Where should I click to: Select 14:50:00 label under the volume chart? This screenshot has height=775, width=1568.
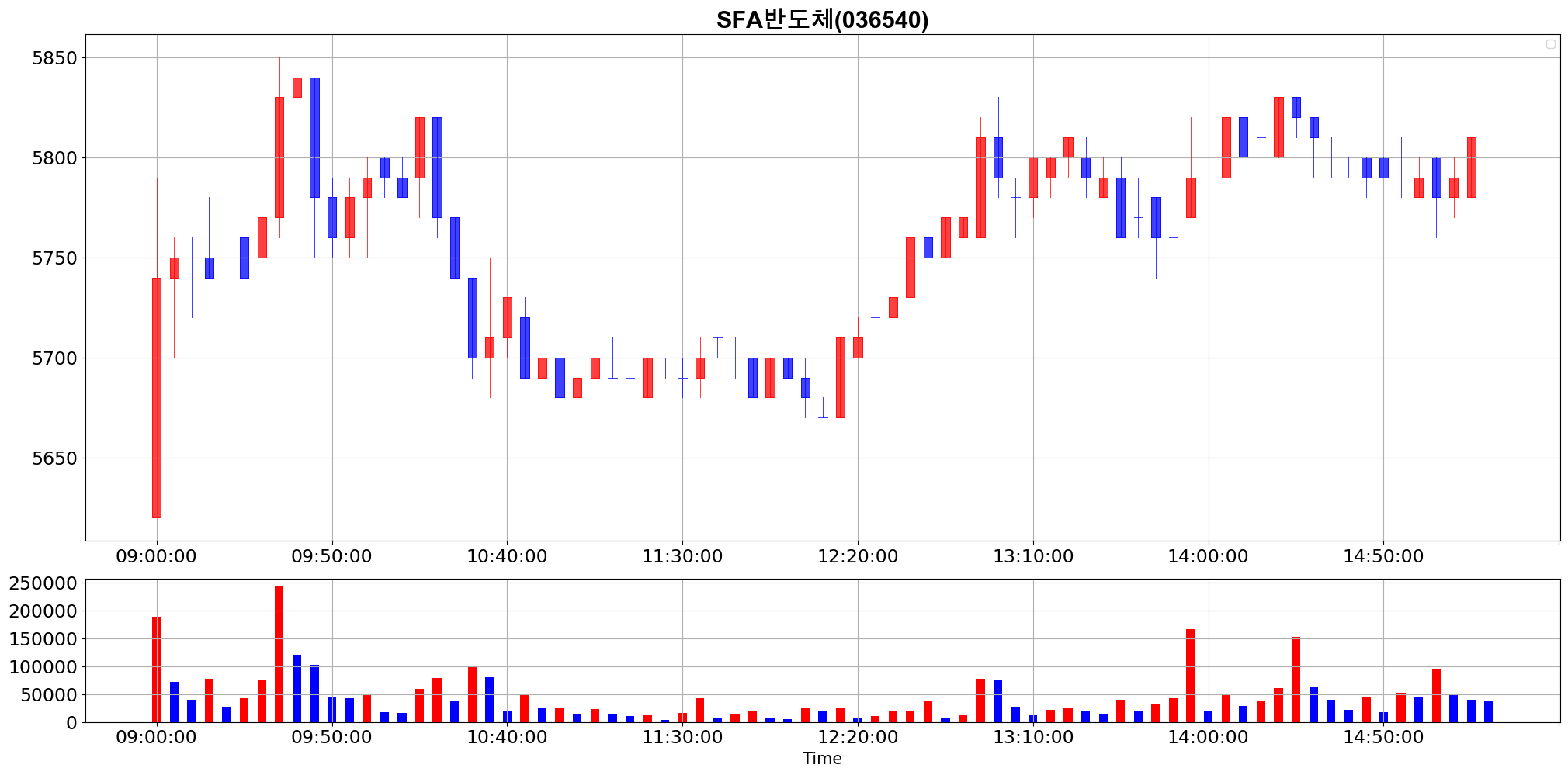point(1383,737)
